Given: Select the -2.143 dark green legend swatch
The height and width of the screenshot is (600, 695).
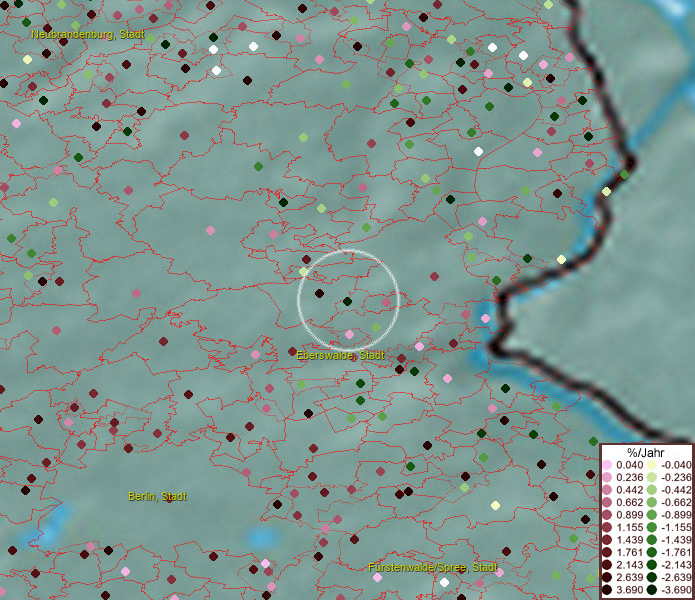Looking at the screenshot, I should pyautogui.click(x=652, y=565).
